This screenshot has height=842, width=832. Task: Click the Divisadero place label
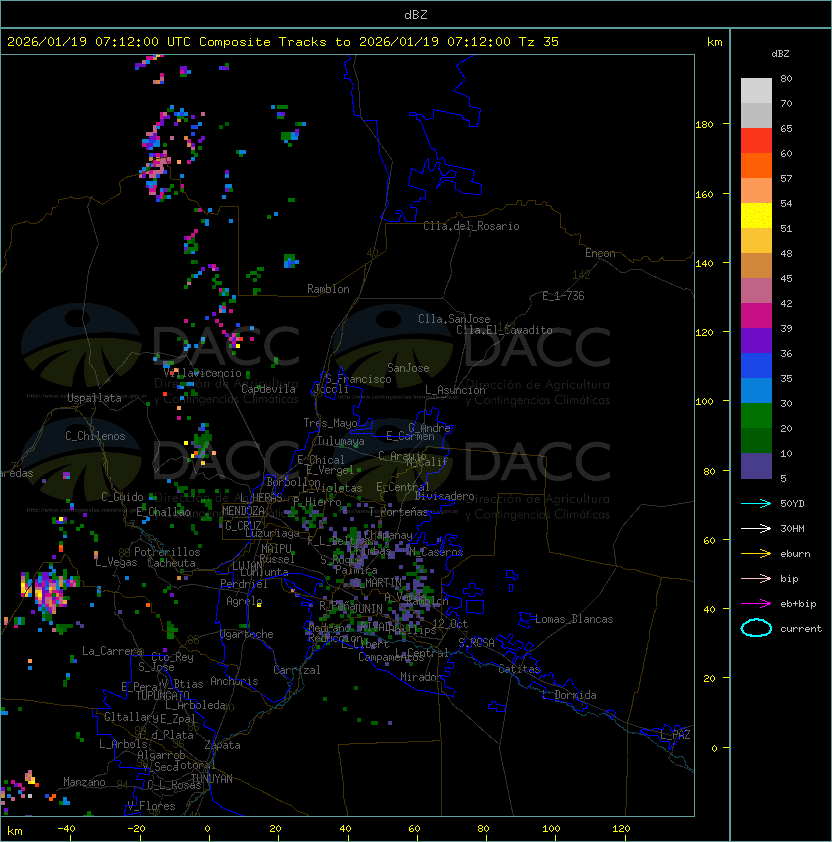[444, 496]
